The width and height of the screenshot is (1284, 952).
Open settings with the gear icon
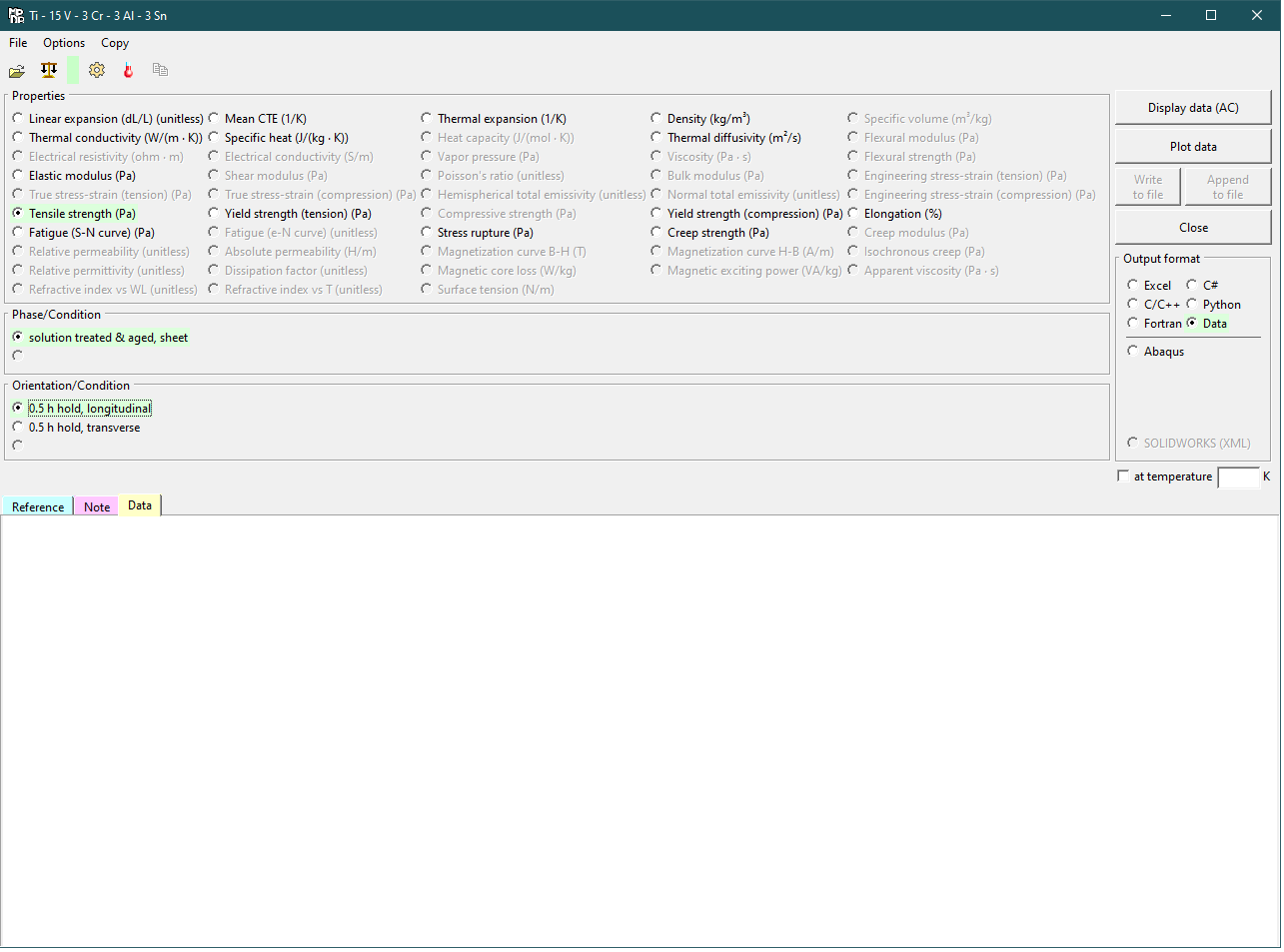[97, 70]
